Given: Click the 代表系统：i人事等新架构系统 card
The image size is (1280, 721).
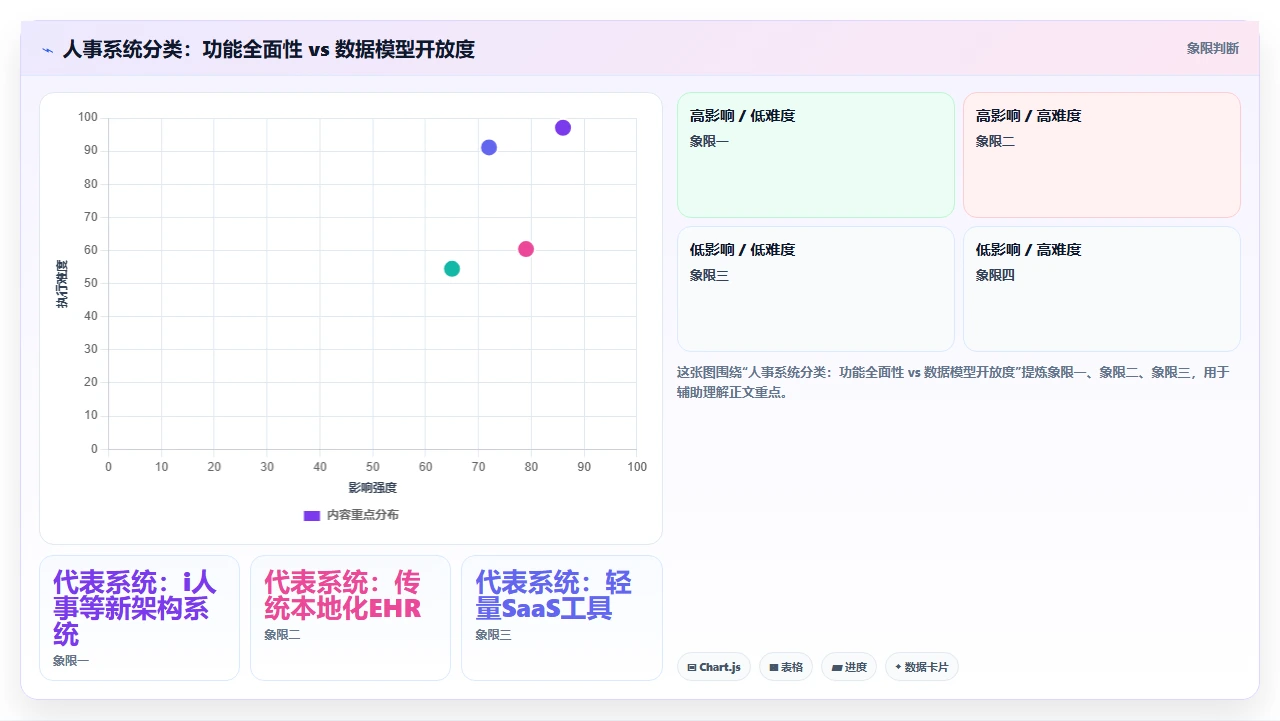Looking at the screenshot, I should point(139,618).
